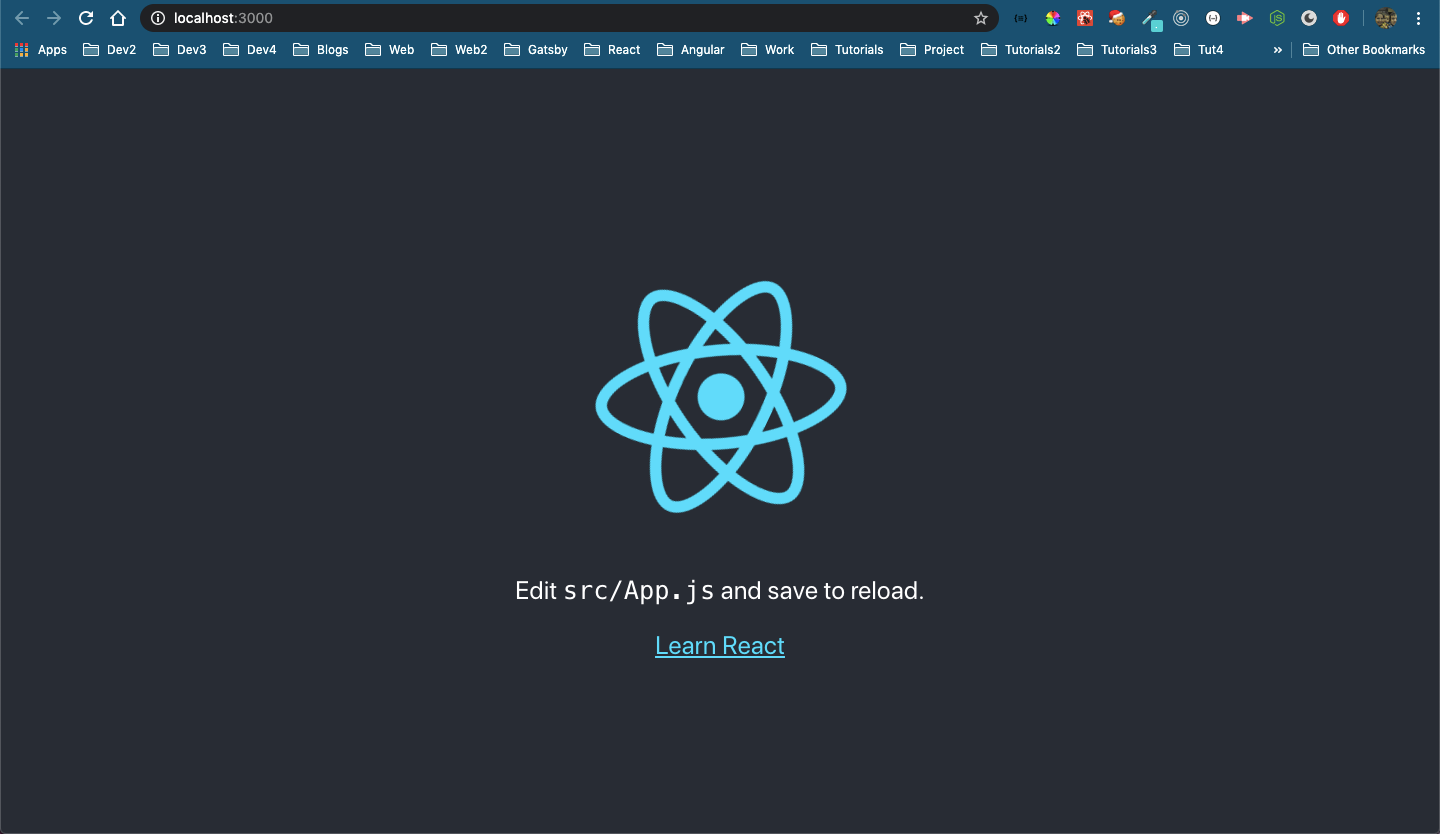View site information for localhost

click(x=157, y=18)
